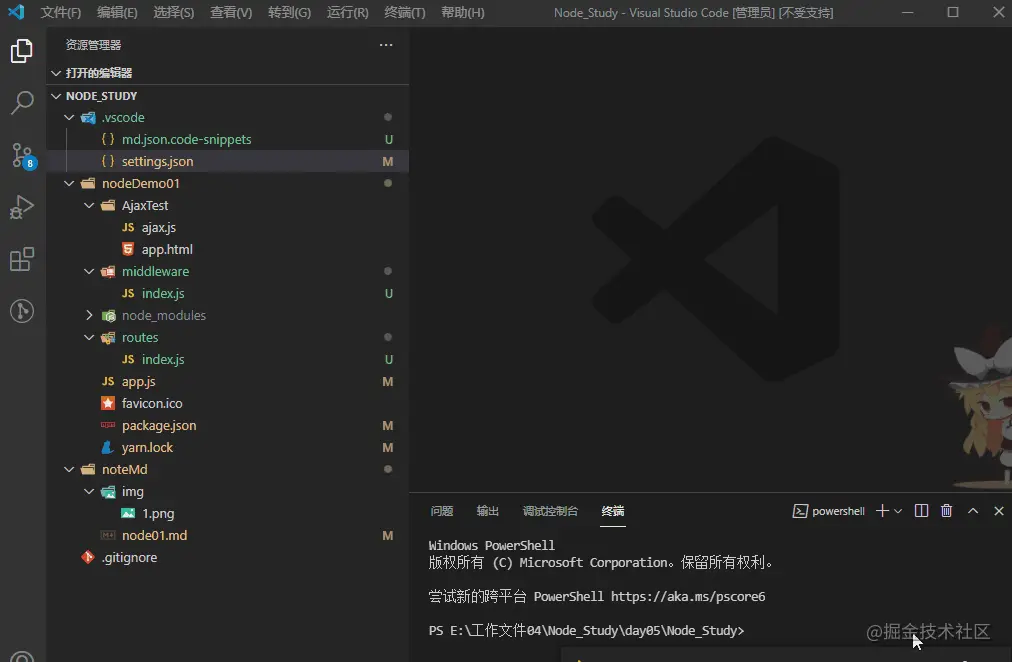Click the favicon.ico star icon
1012x662 pixels.
(x=108, y=403)
